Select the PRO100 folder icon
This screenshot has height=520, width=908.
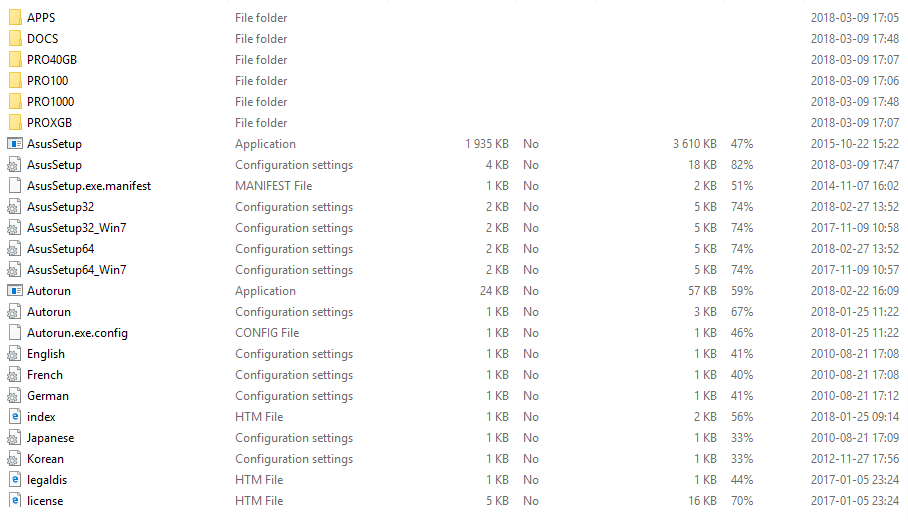pyautogui.click(x=15, y=80)
